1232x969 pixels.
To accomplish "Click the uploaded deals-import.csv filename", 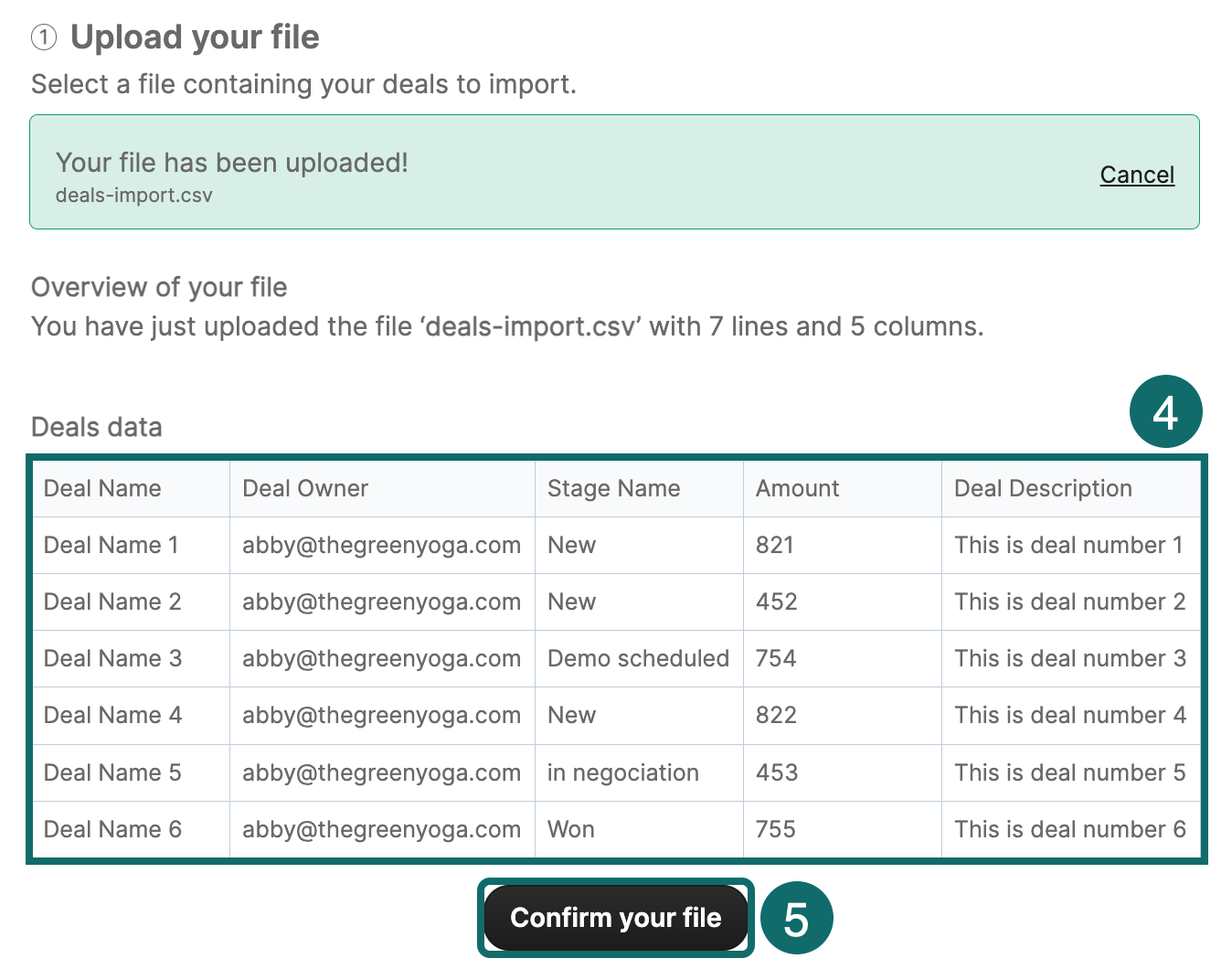I will [x=134, y=196].
